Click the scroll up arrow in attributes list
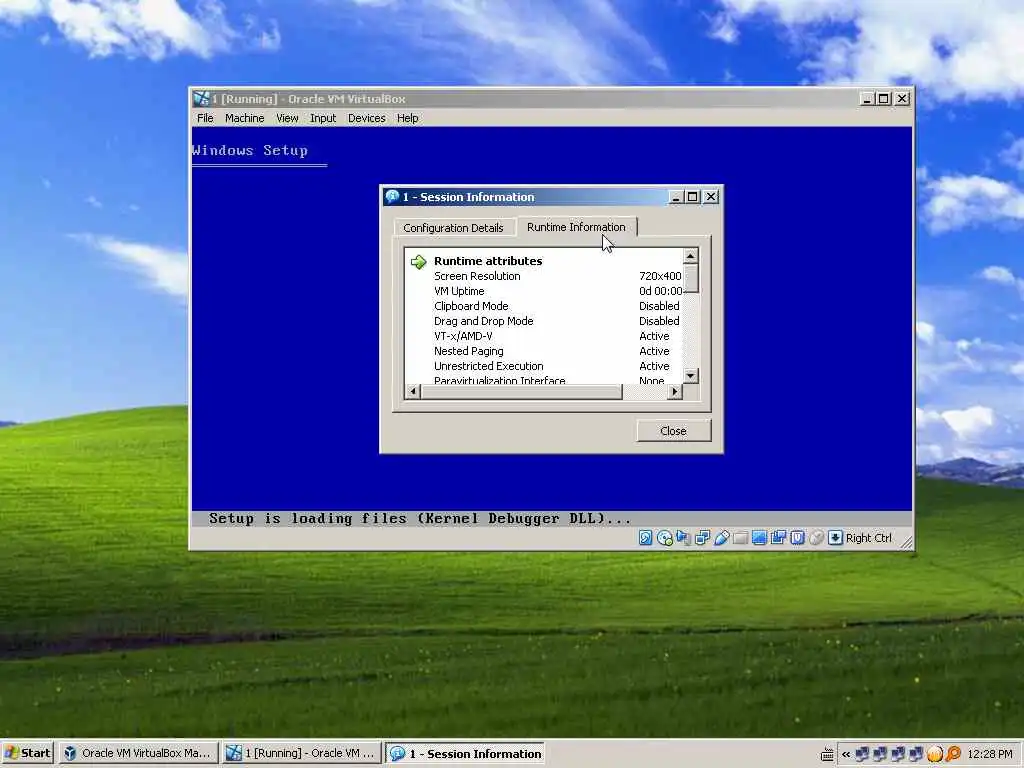The width and height of the screenshot is (1024, 768). coord(690,255)
